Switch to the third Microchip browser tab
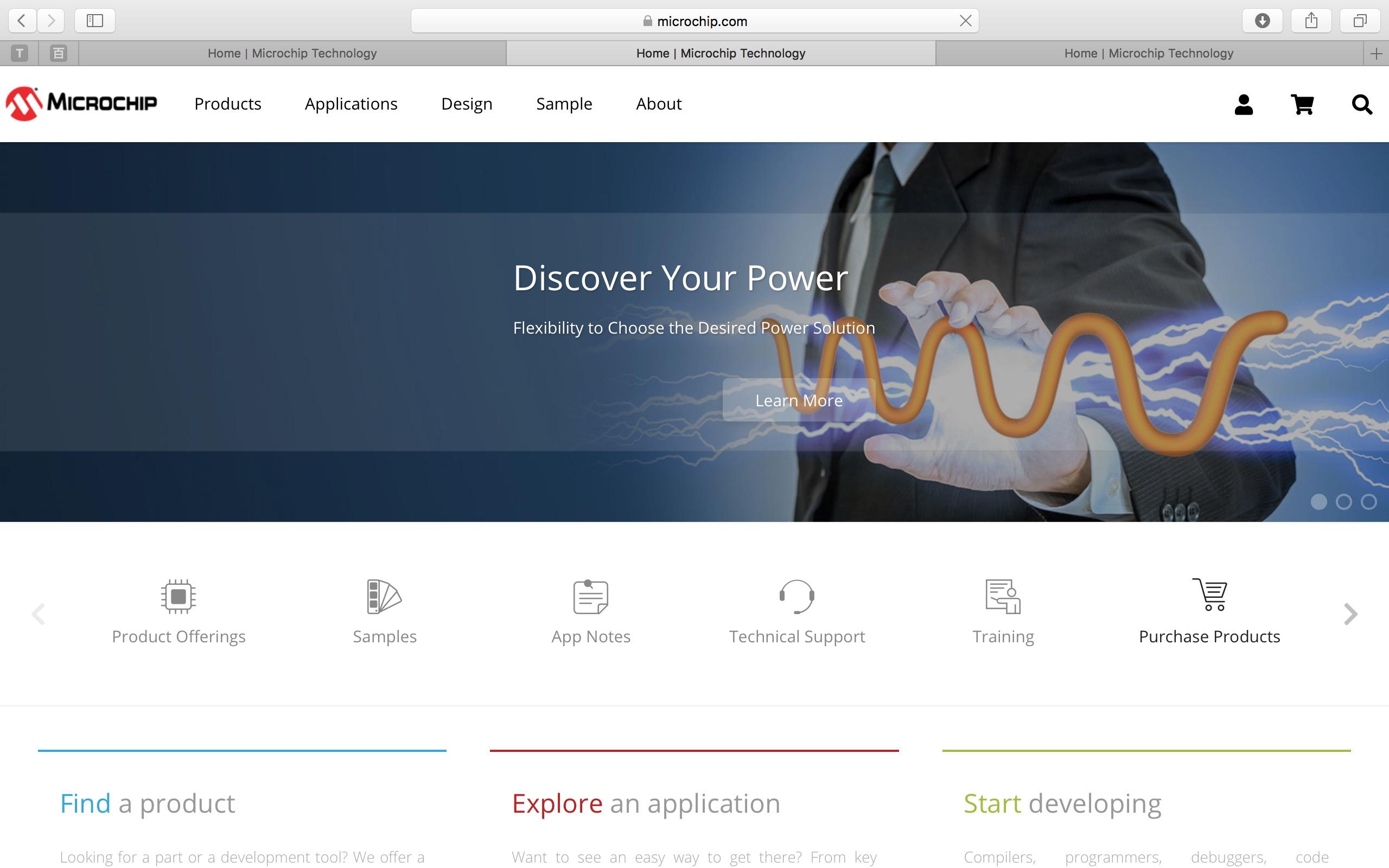 [x=1148, y=53]
